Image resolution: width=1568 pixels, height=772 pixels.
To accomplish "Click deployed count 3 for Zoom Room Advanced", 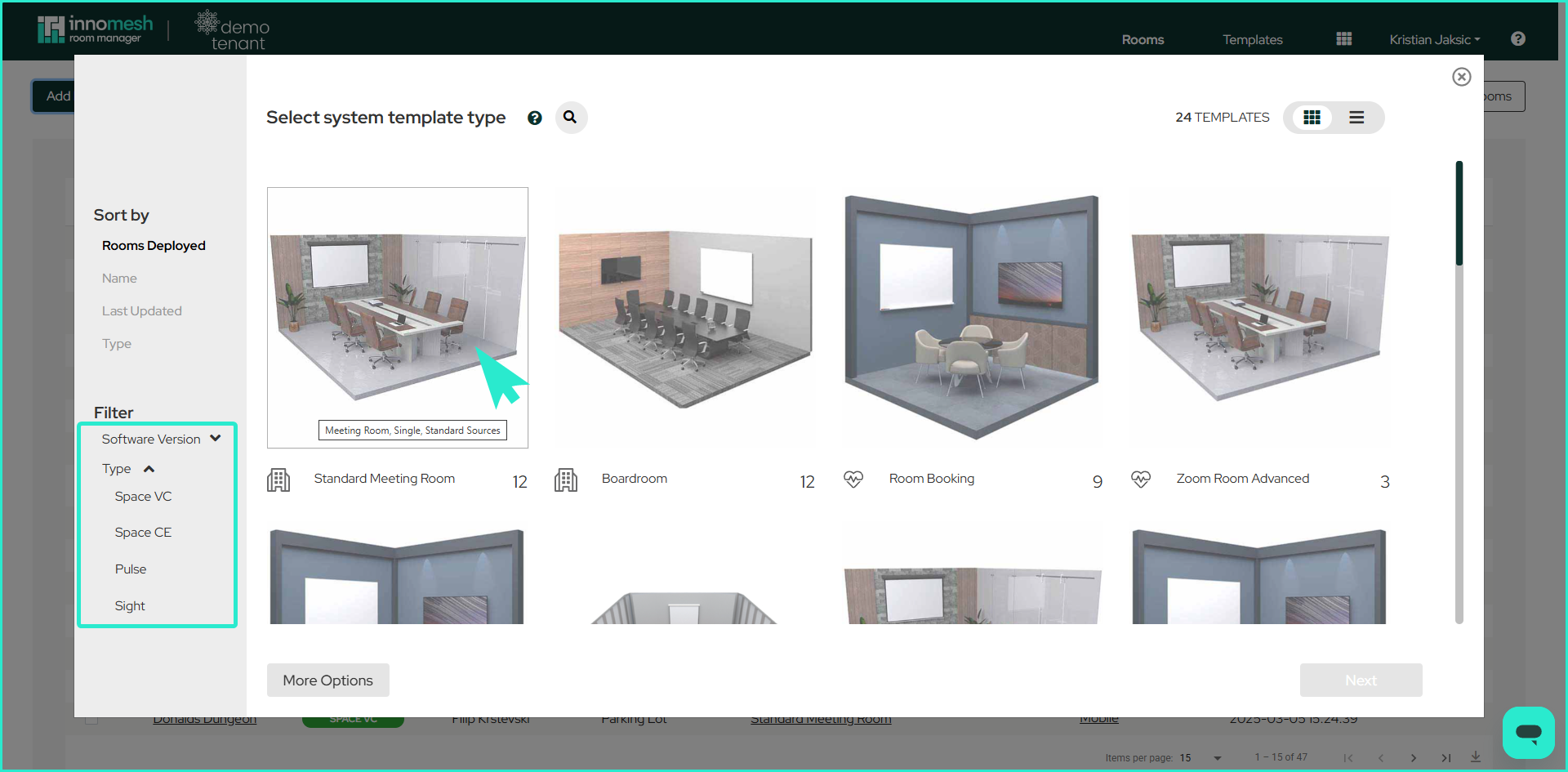I will point(1385,482).
